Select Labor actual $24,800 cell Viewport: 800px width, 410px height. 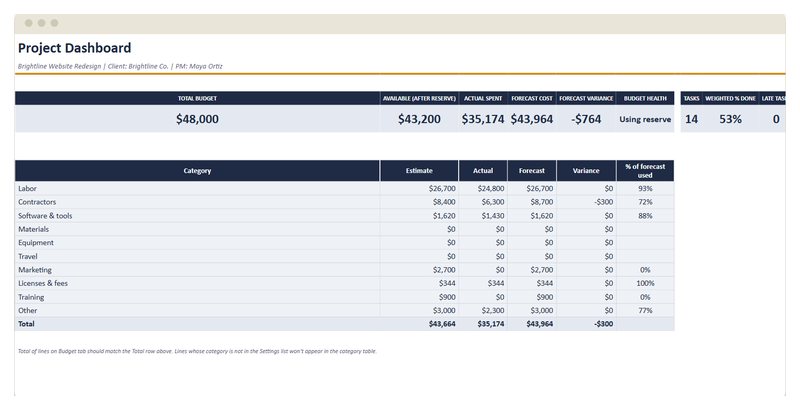tap(483, 189)
